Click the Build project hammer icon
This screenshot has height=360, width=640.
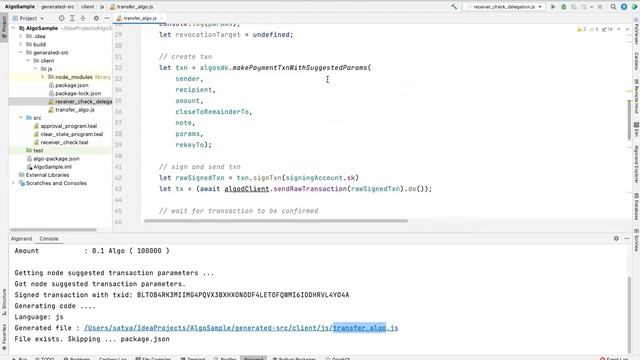454,7
